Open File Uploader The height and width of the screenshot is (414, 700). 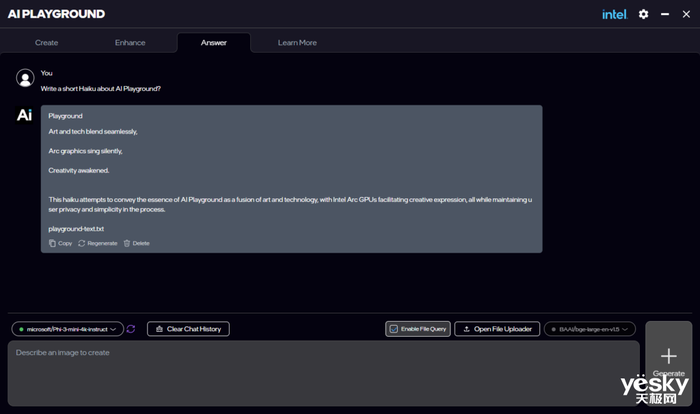[x=497, y=329]
